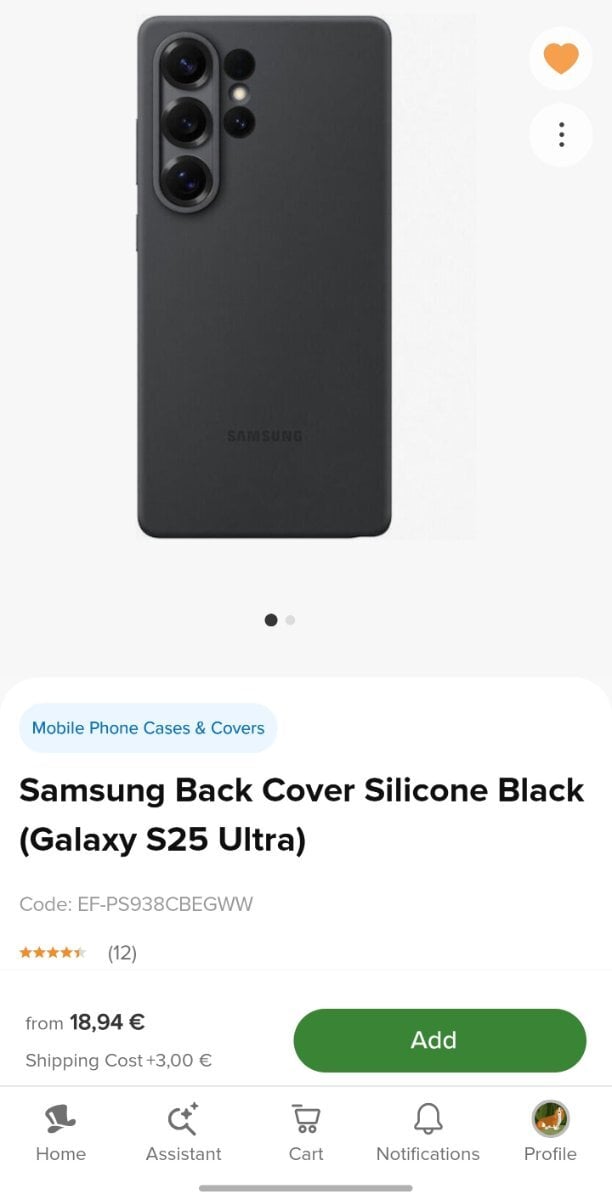Open the three-dot more options menu
This screenshot has width=612, height=1200.
[x=561, y=134]
